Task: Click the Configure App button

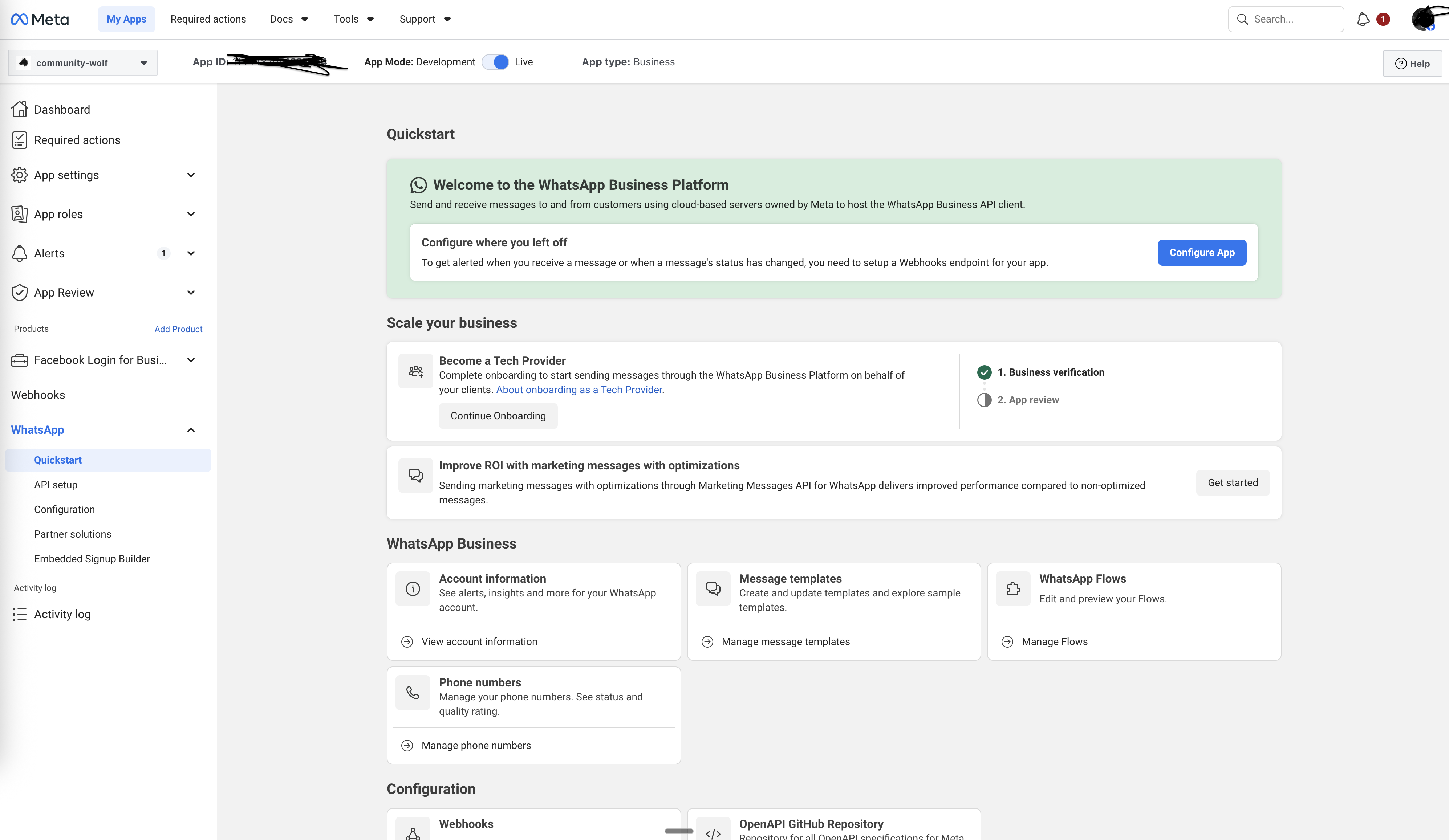Action: click(x=1202, y=252)
